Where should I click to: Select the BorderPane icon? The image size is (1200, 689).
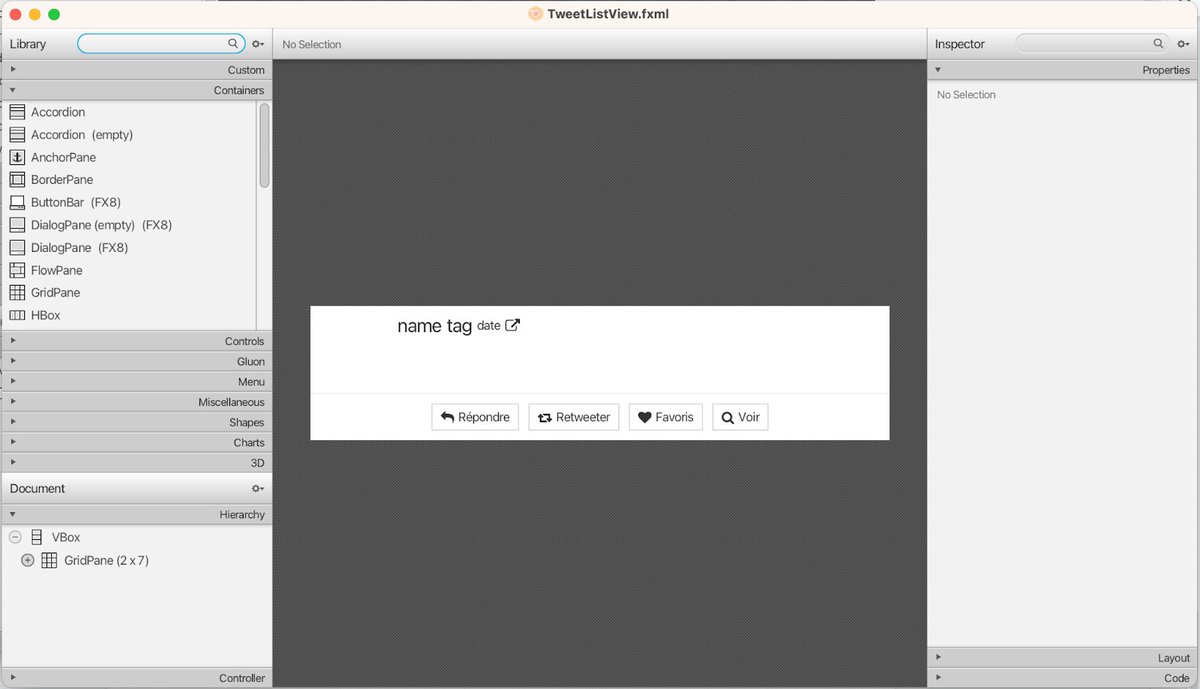(17, 180)
